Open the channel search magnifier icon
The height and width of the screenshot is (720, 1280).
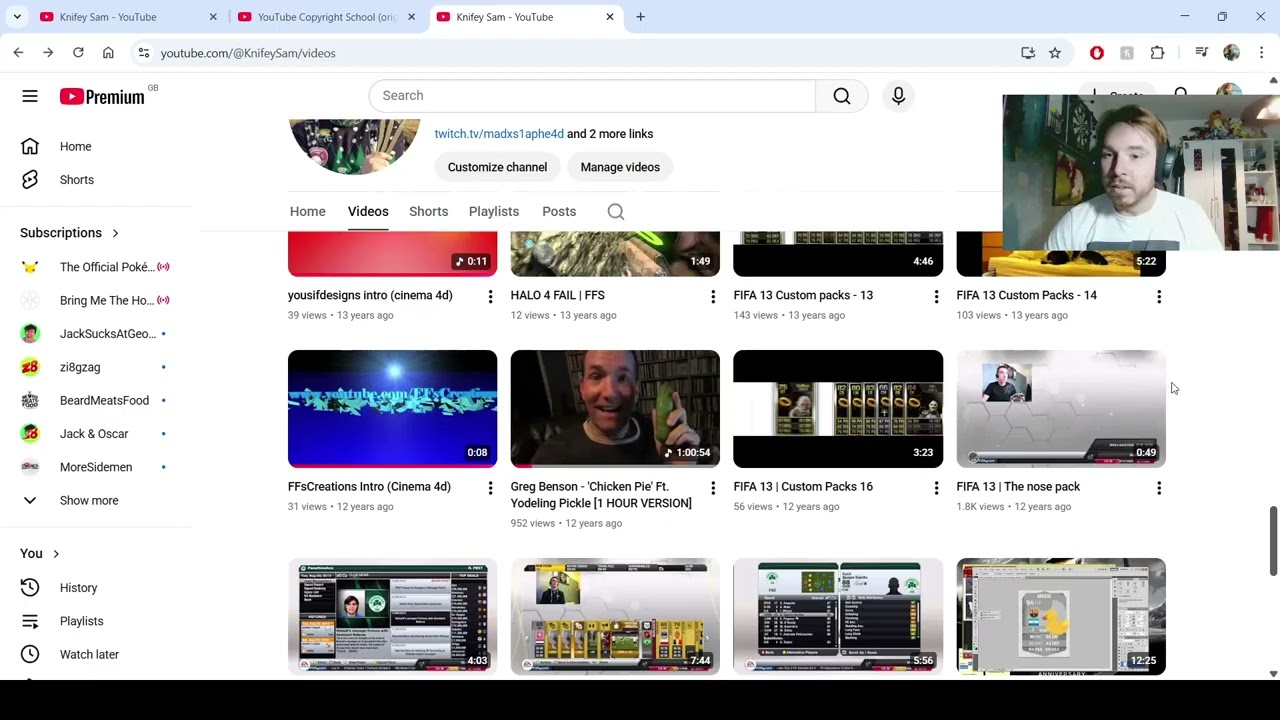point(616,212)
